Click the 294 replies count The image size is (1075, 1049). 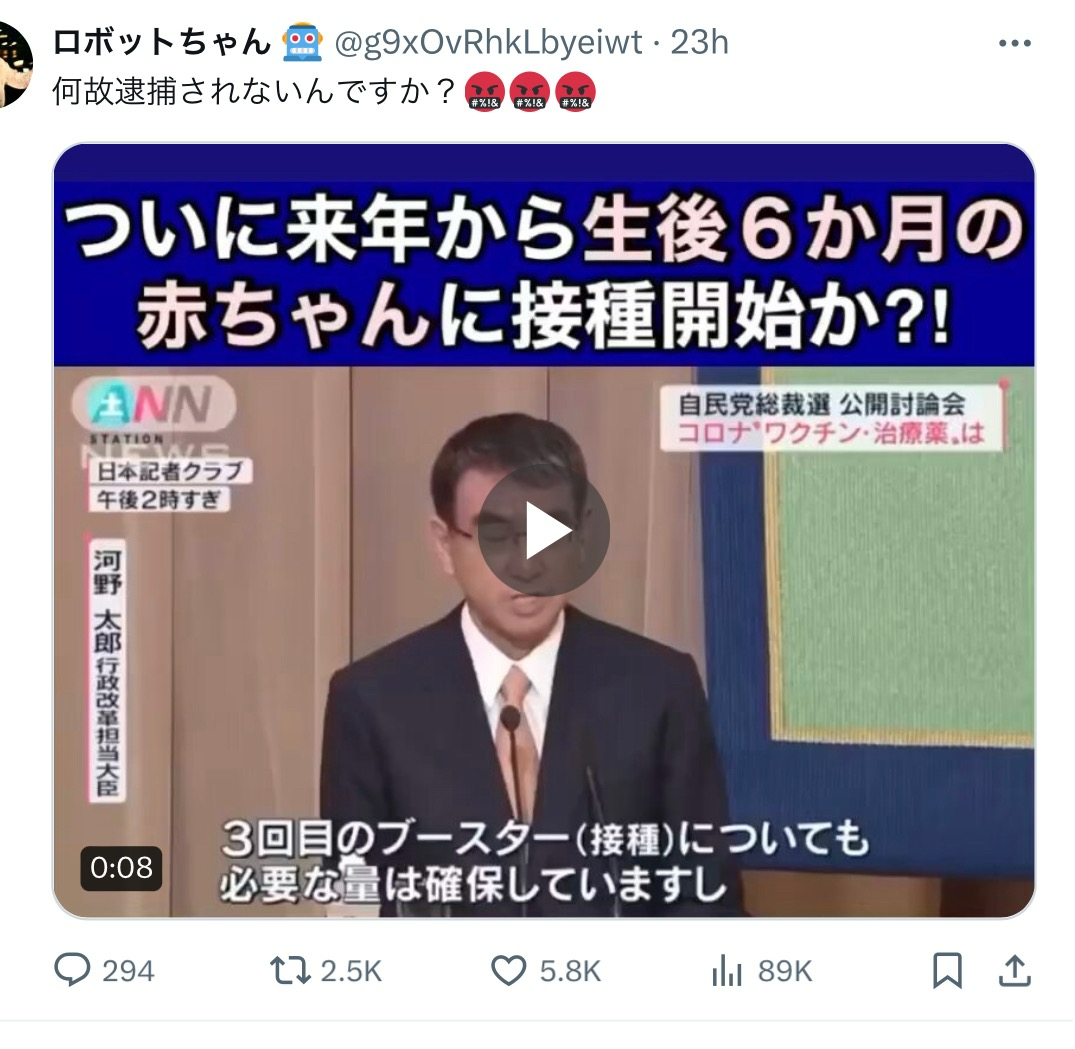[128, 972]
